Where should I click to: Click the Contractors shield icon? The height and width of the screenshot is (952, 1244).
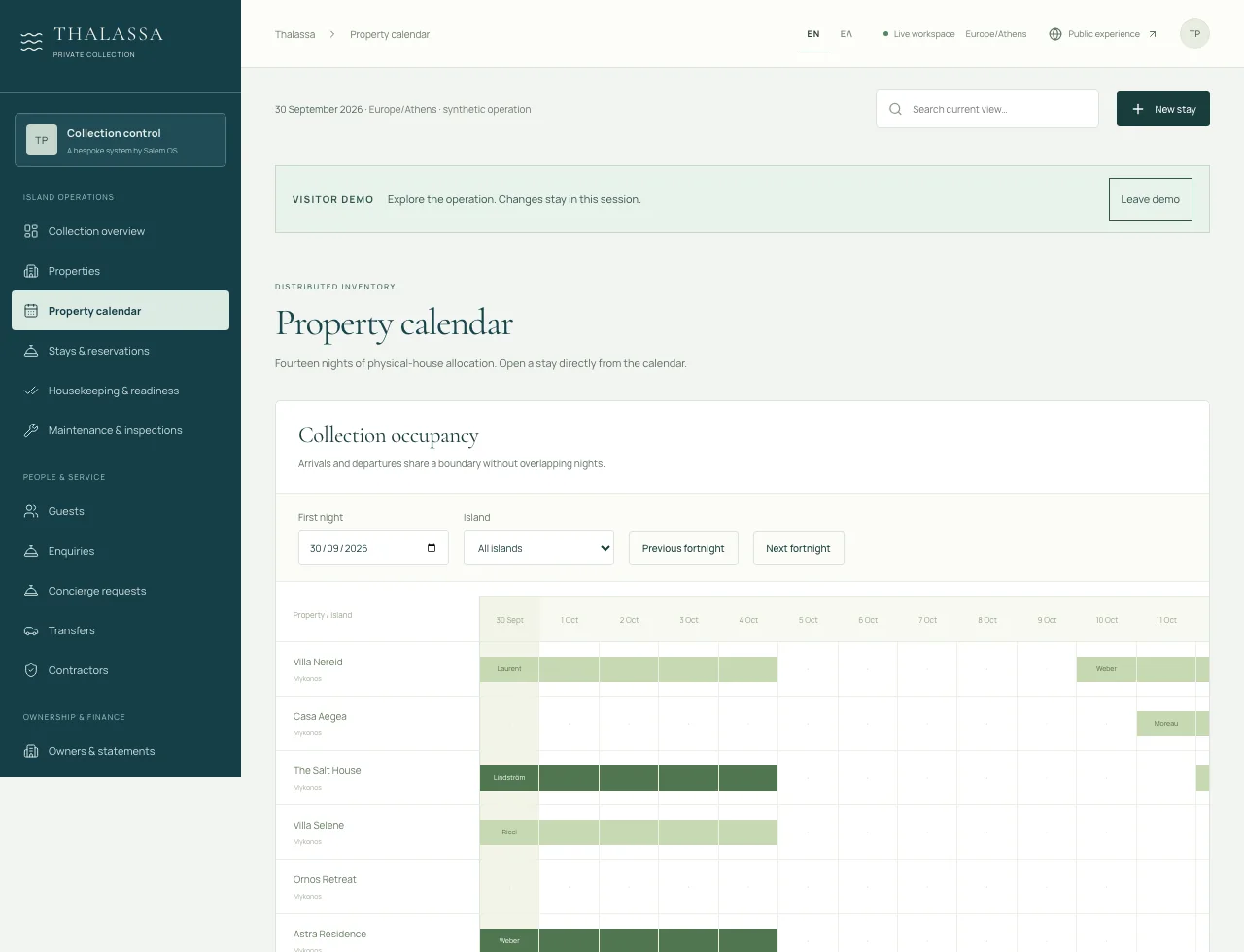click(x=31, y=670)
